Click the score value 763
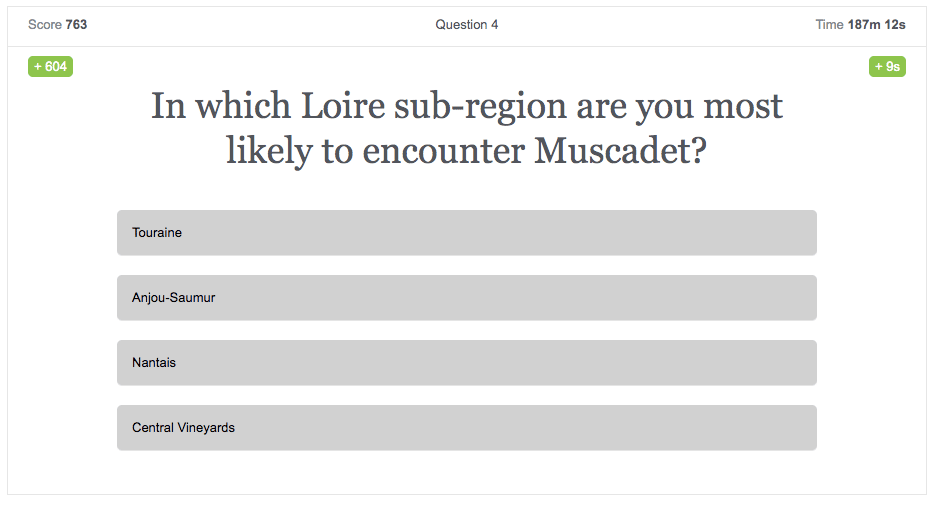This screenshot has width=936, height=505. (x=76, y=24)
